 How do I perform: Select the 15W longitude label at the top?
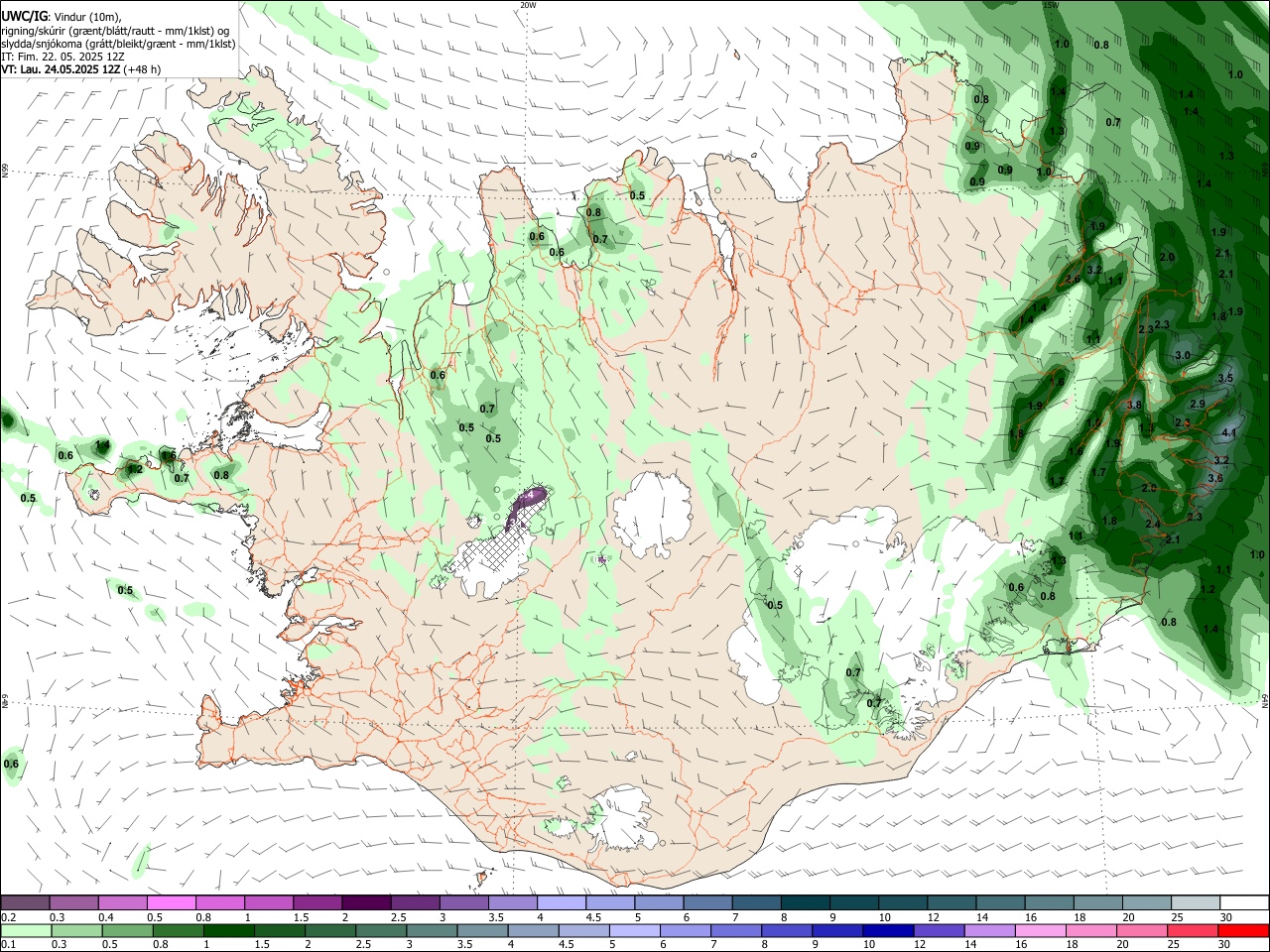[1051, 5]
